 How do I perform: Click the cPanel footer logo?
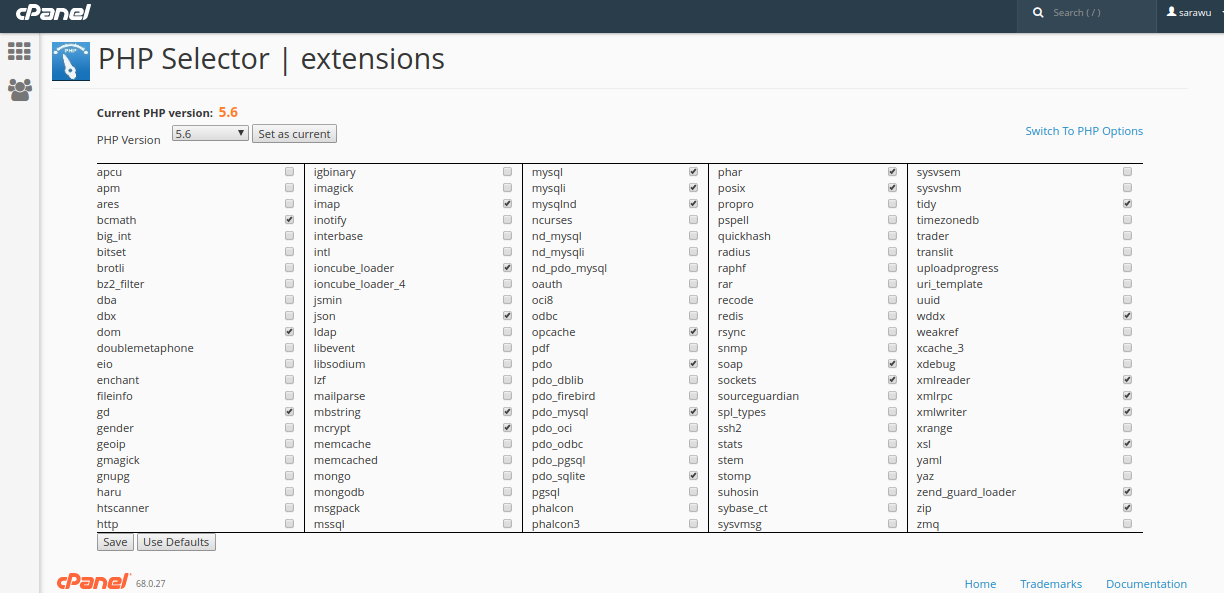click(x=93, y=582)
